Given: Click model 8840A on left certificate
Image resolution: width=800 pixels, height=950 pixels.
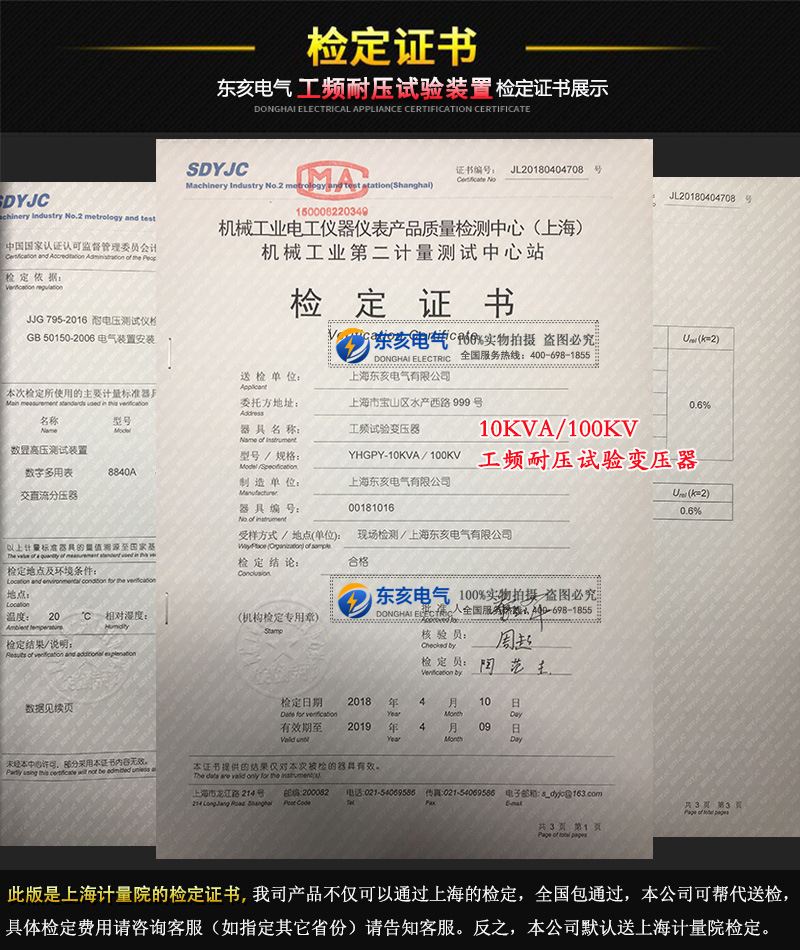Looking at the screenshot, I should point(122,472).
